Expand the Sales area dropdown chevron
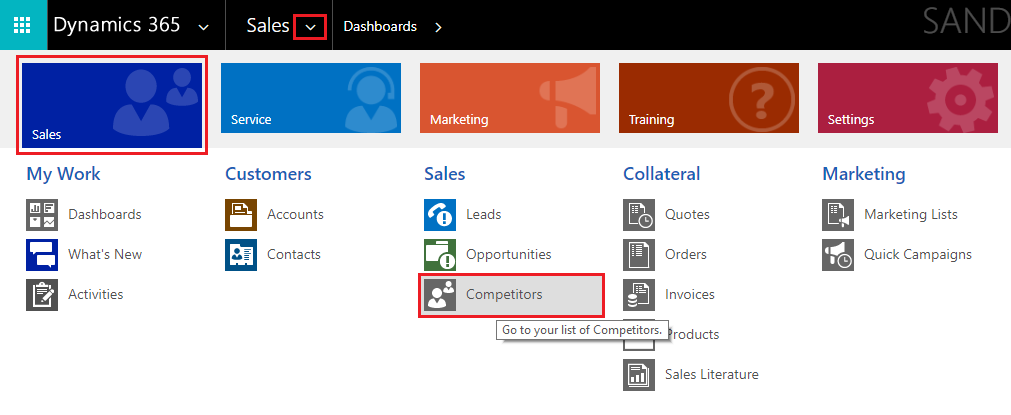This screenshot has height=415, width=1011. 310,27
